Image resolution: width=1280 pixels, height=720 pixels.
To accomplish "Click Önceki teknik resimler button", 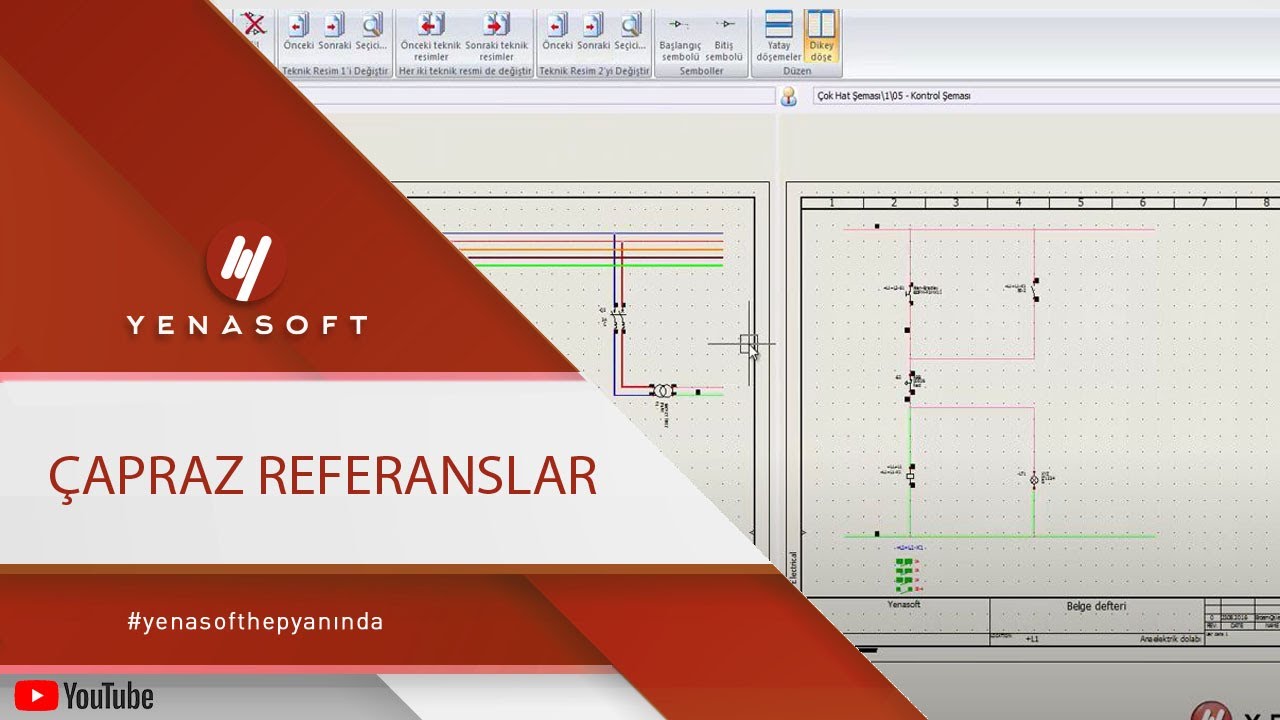I will (430, 37).
